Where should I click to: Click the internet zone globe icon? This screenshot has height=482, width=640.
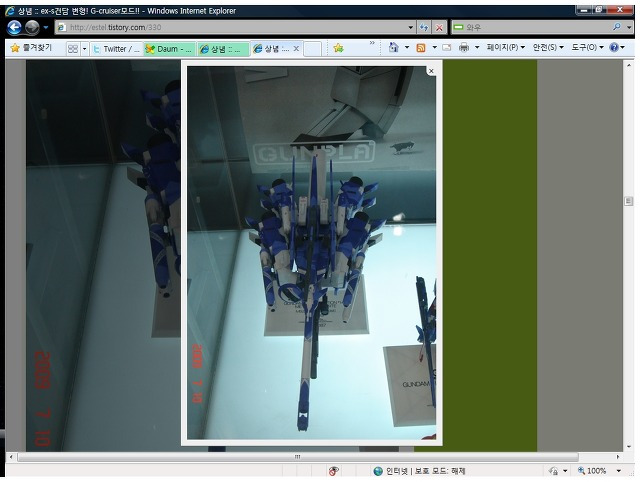(378, 471)
